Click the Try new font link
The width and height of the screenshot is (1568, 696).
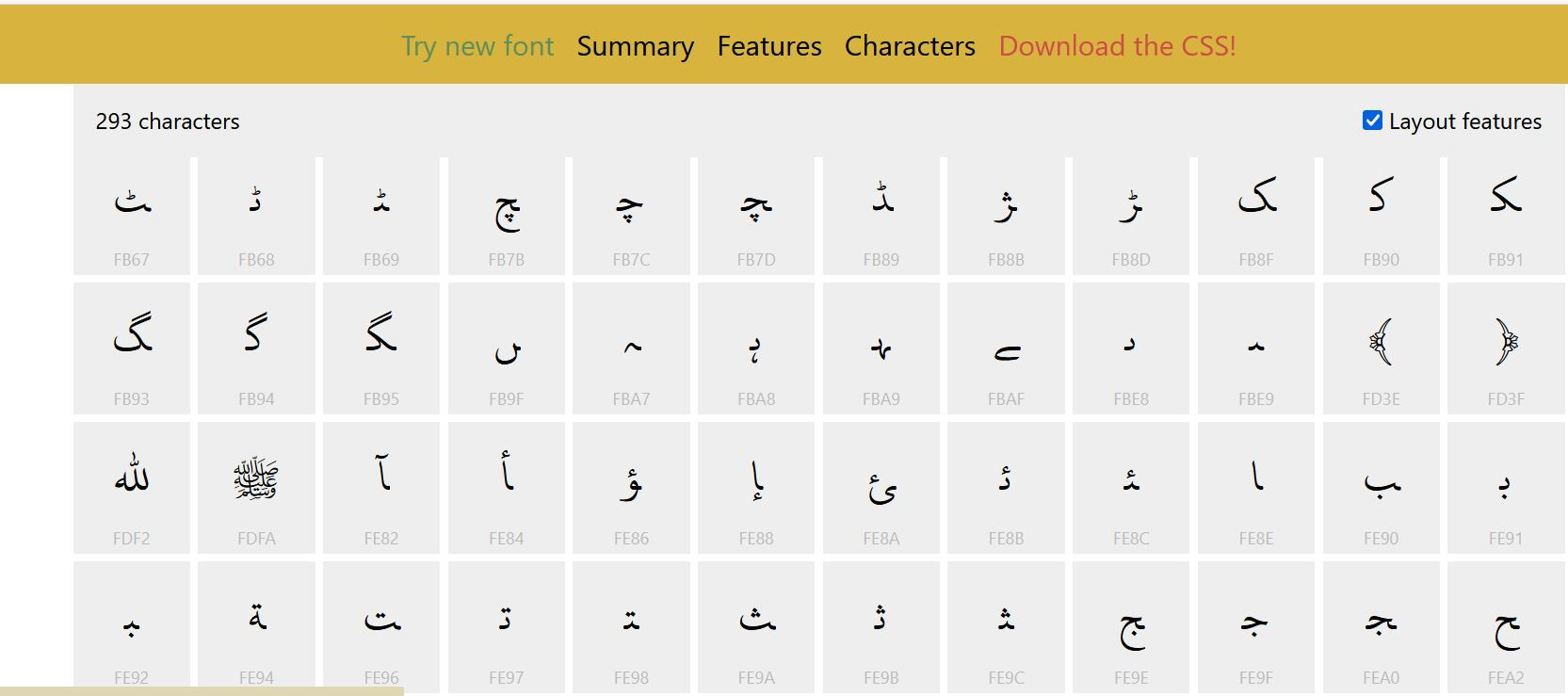click(x=477, y=46)
